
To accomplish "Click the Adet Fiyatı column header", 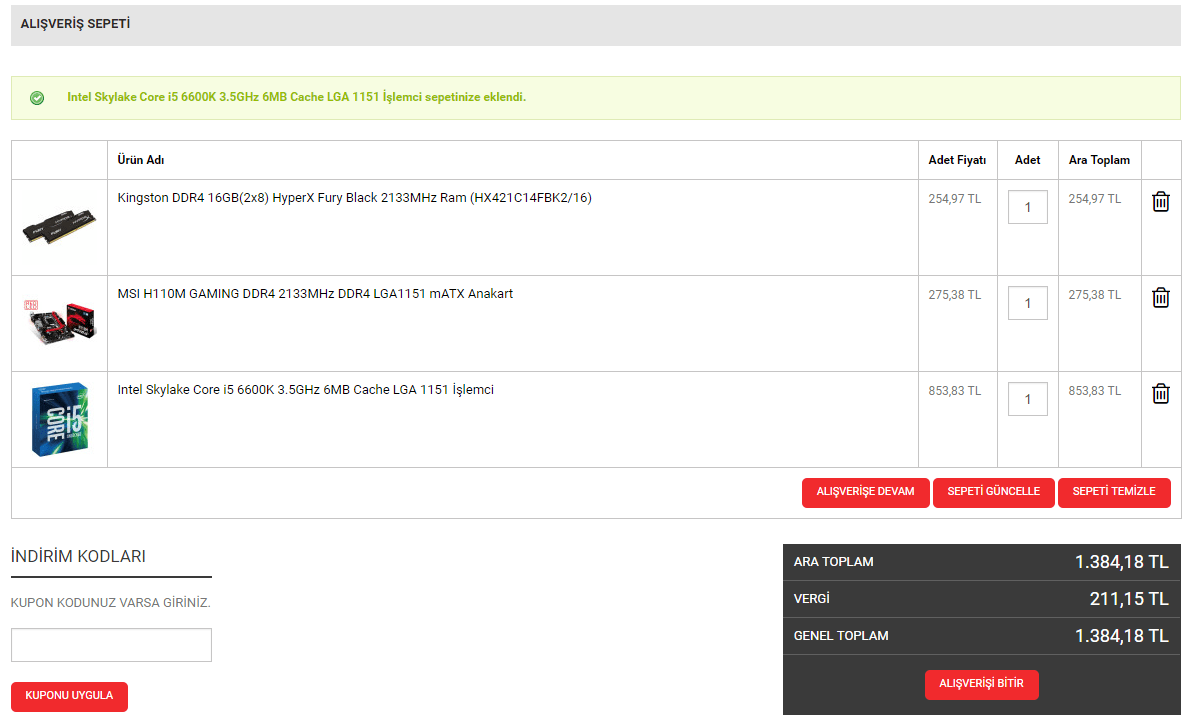I will tap(957, 160).
